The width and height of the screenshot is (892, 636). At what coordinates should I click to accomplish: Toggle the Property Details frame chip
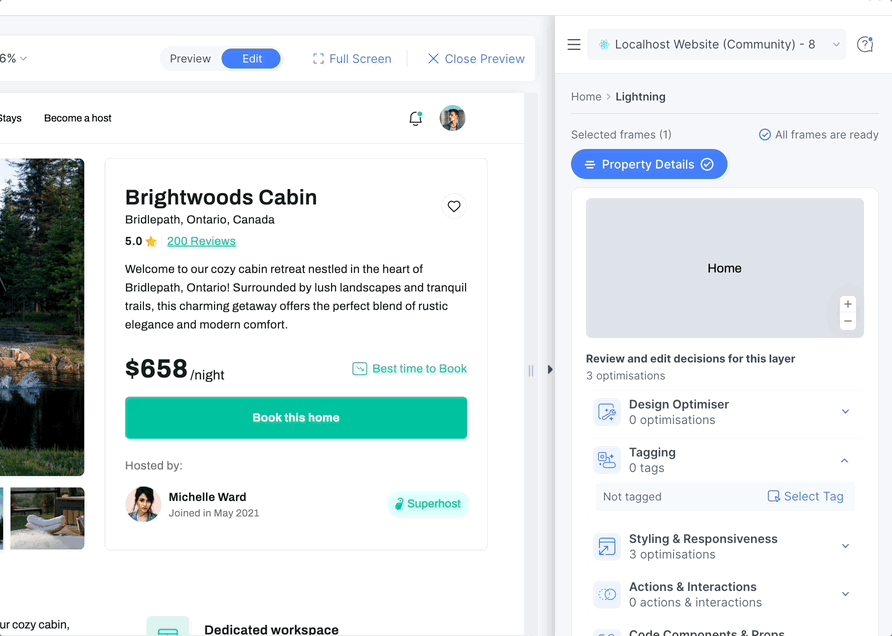[649, 164]
